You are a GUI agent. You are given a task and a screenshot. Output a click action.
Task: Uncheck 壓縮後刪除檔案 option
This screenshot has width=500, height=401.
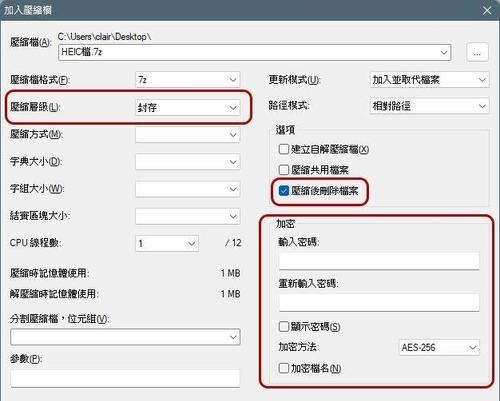pos(284,191)
